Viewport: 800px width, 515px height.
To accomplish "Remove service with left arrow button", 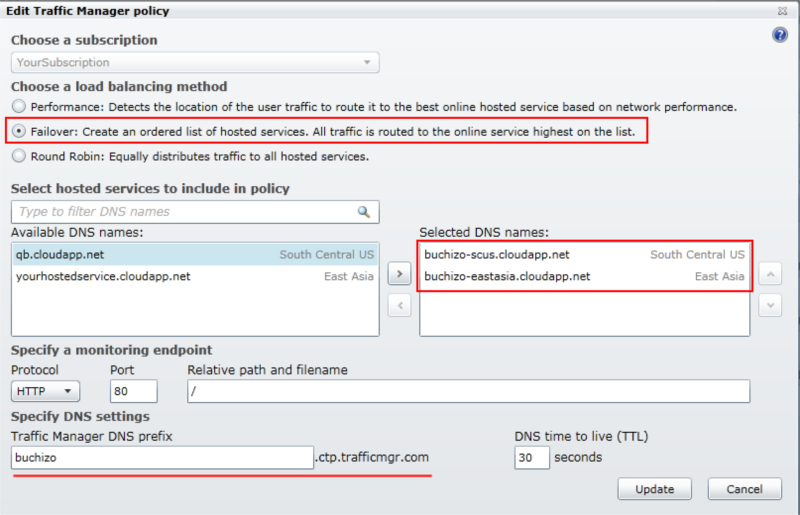I will click(399, 306).
